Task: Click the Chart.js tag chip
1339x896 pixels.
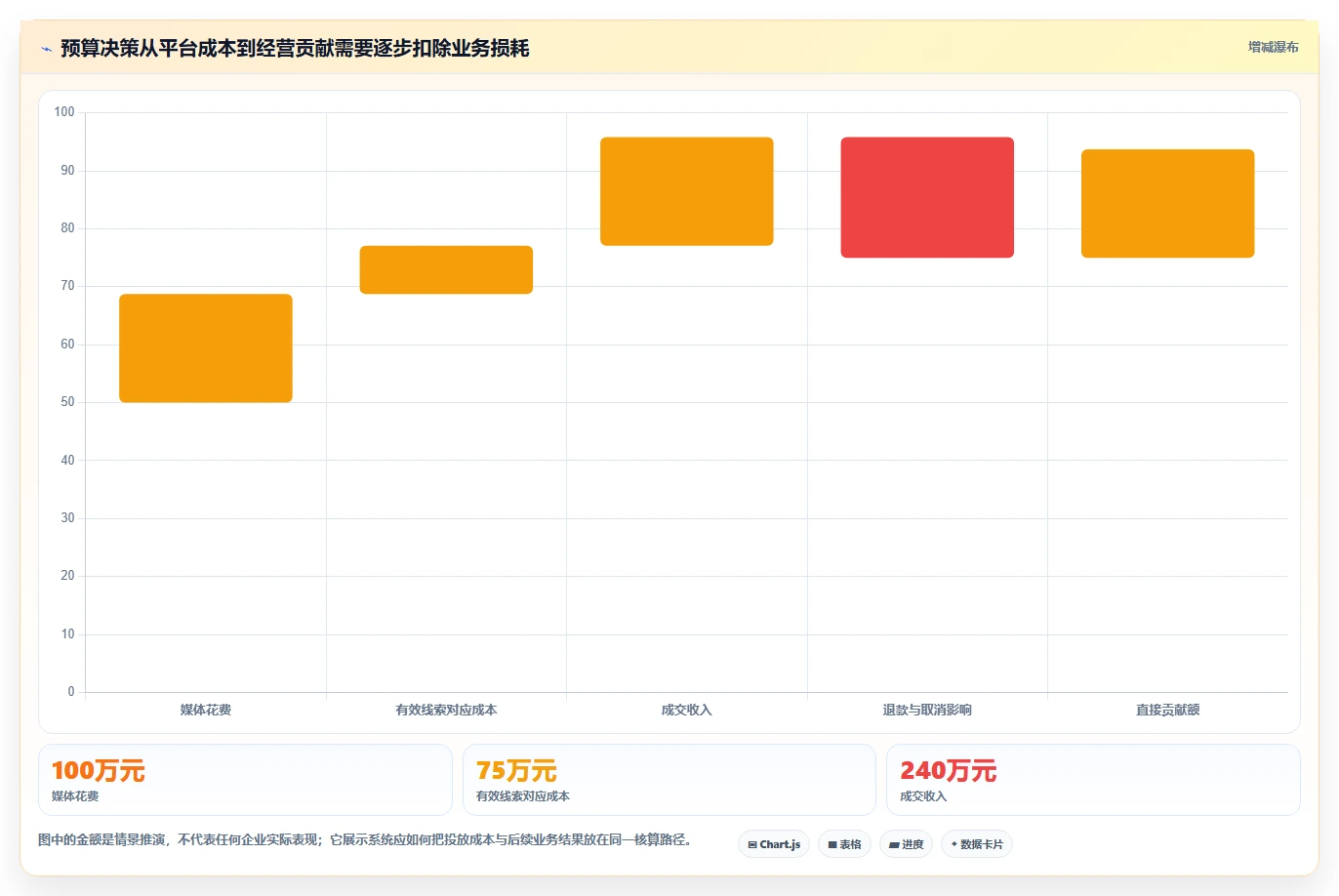Action: [x=774, y=844]
